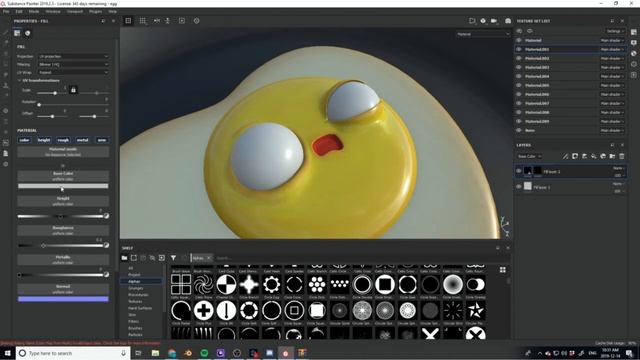Open the Texture Set Settings dropdown
The width and height of the screenshot is (640, 360).
point(615,31)
